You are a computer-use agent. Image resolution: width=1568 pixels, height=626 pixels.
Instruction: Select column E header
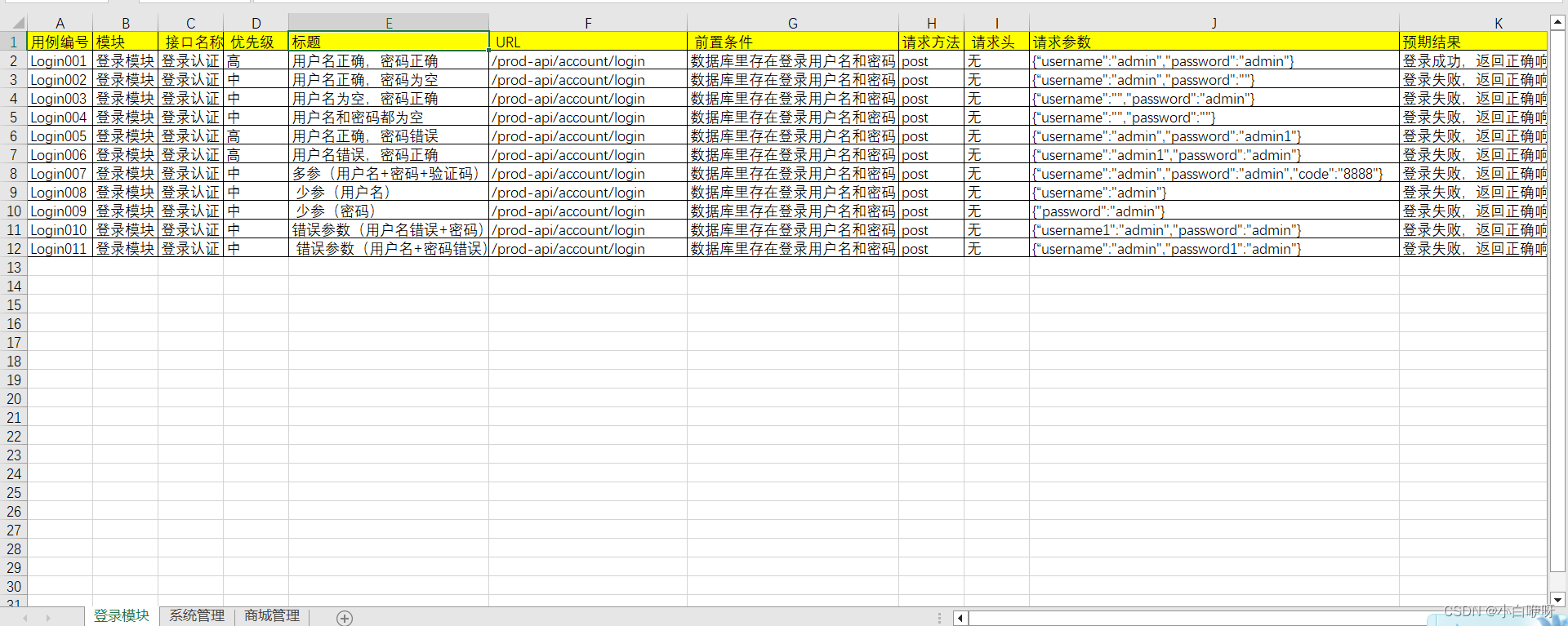[389, 23]
